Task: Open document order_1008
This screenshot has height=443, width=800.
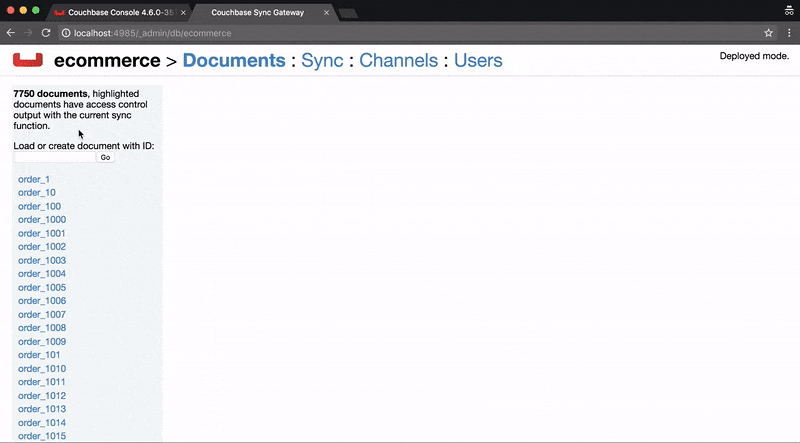Action: 42,328
